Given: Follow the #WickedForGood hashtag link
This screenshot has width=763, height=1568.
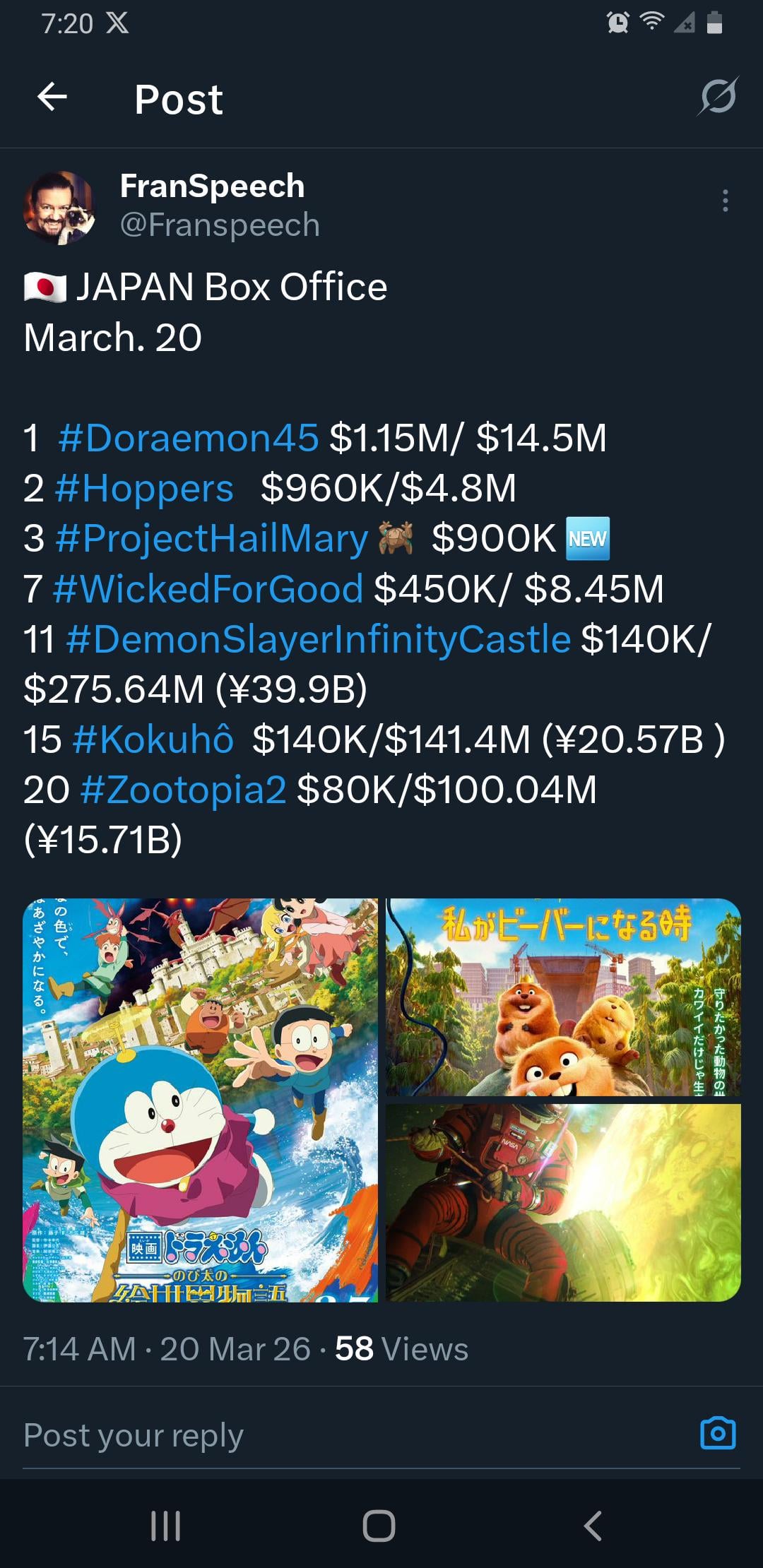Looking at the screenshot, I should [x=208, y=589].
